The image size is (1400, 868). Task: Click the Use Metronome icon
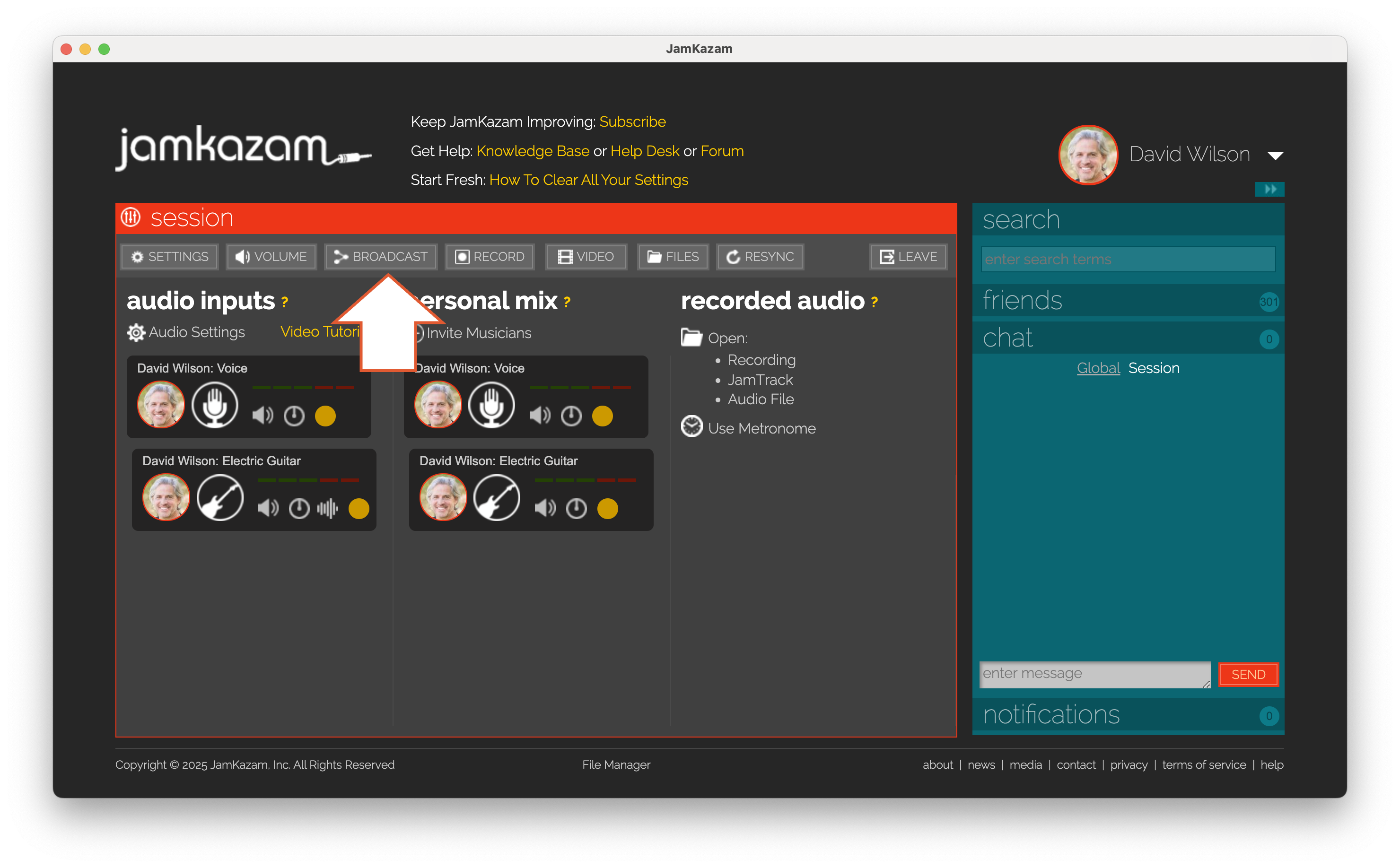[x=691, y=427]
